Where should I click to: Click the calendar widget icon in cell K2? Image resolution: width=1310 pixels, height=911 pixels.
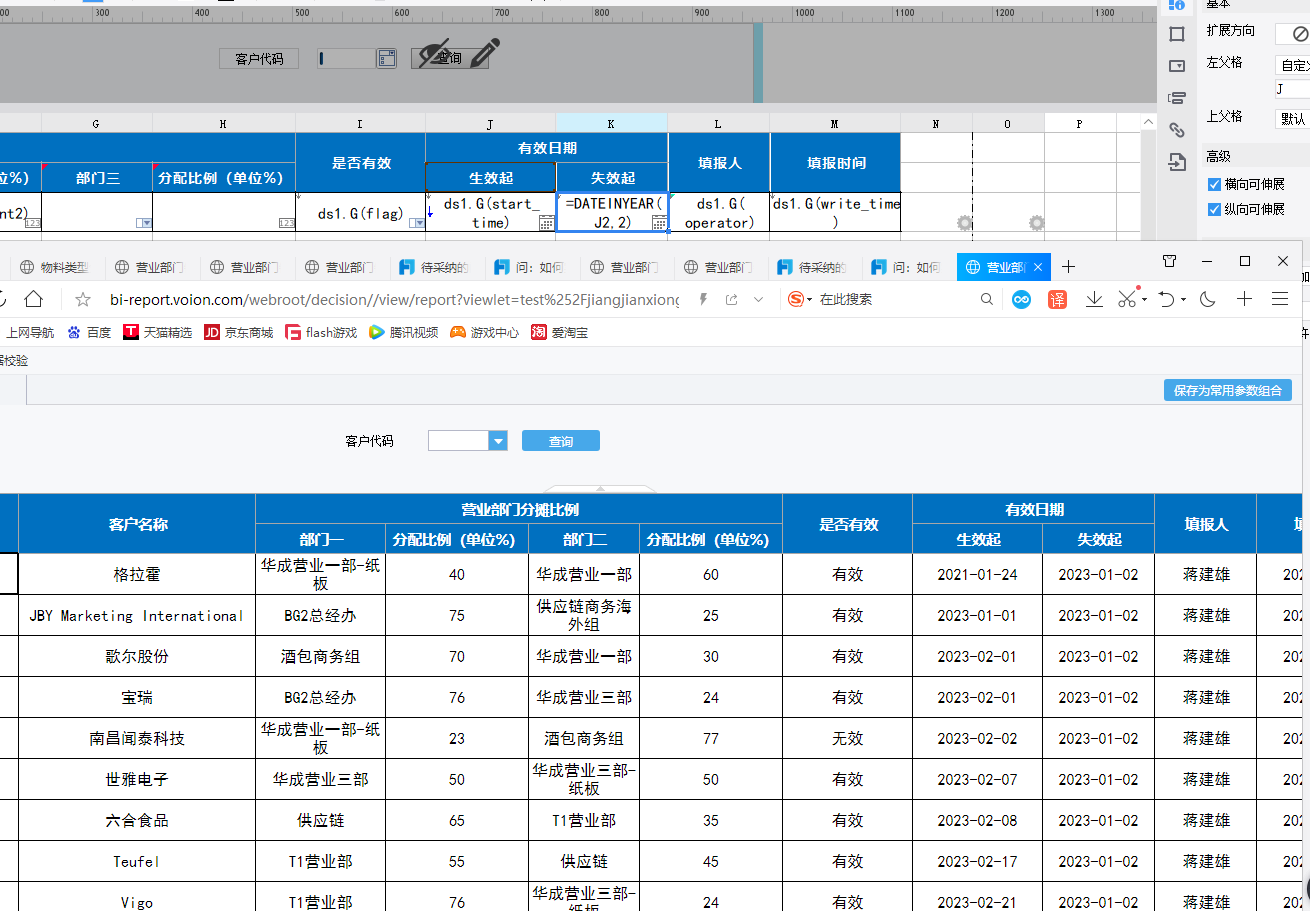(x=659, y=223)
